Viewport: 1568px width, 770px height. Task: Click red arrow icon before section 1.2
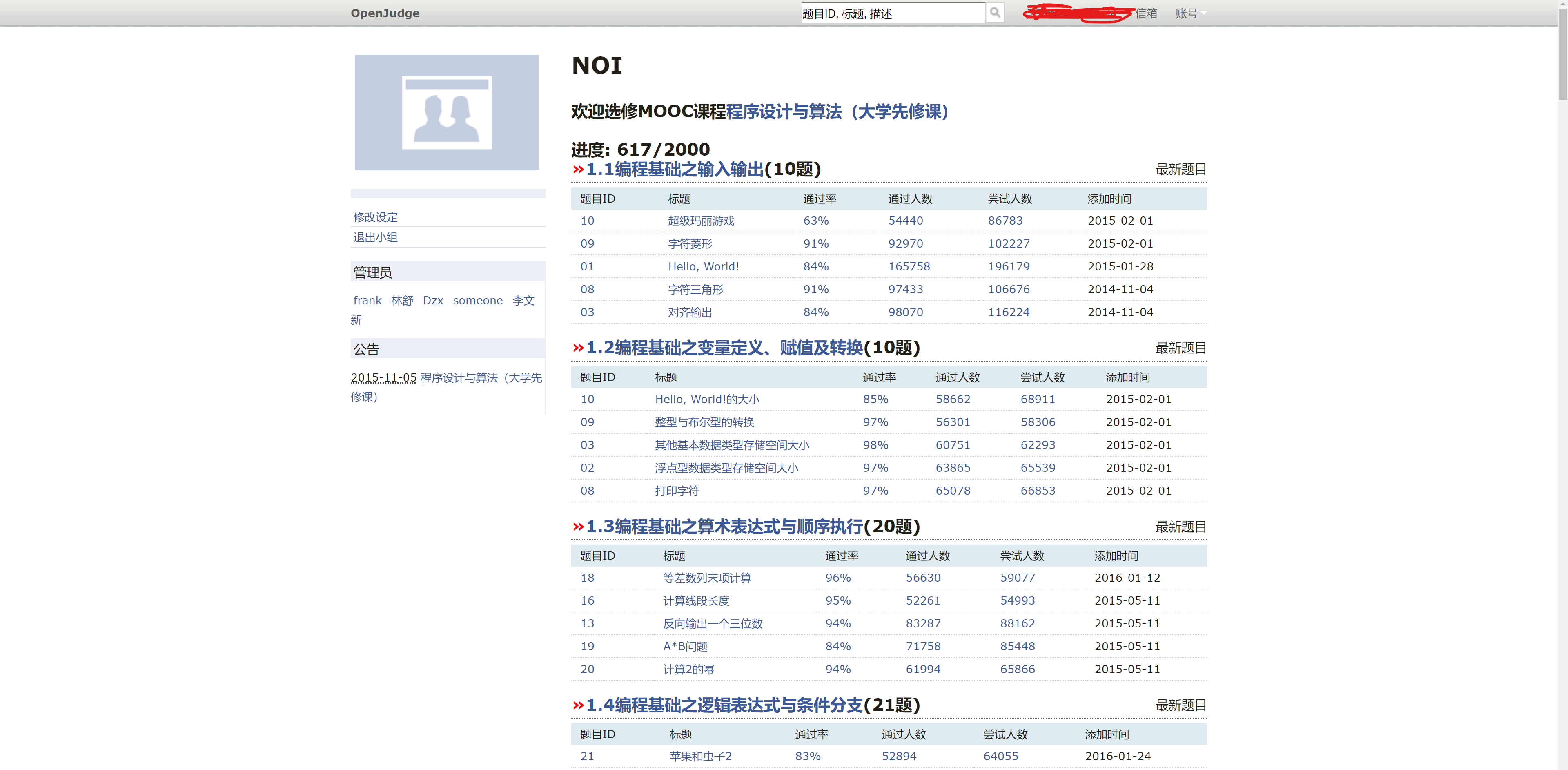[x=578, y=348]
